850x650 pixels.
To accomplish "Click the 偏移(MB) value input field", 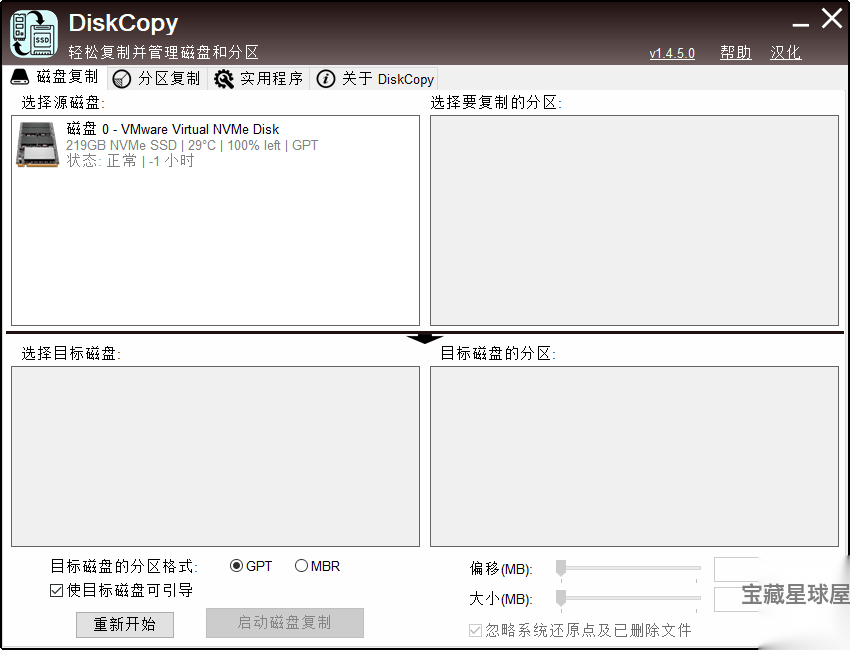I will coord(736,569).
